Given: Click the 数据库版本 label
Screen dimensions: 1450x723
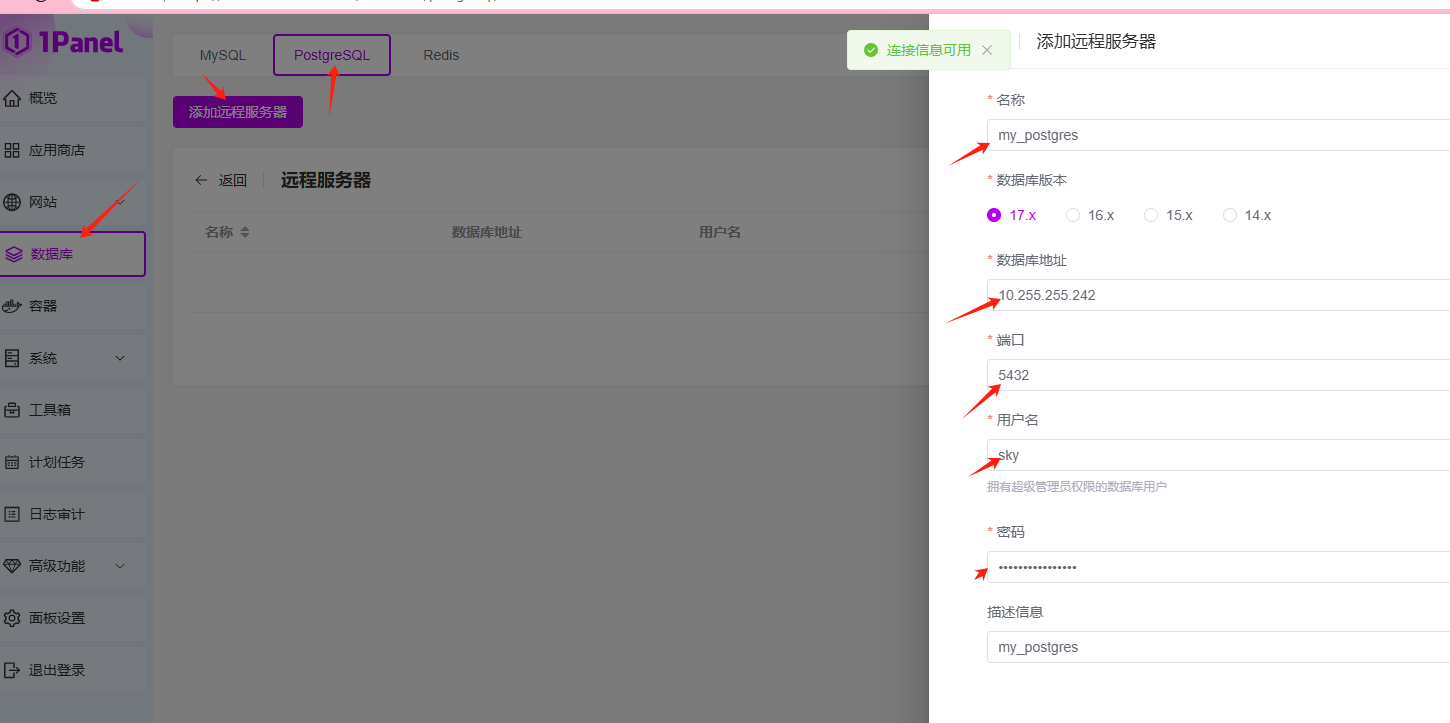Looking at the screenshot, I should (x=1032, y=180).
